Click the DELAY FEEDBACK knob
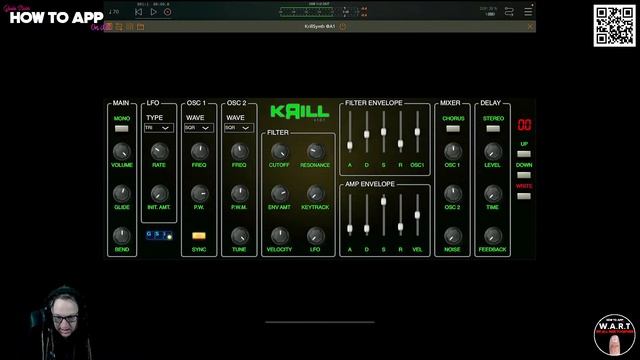The width and height of the screenshot is (640, 360). (x=493, y=236)
